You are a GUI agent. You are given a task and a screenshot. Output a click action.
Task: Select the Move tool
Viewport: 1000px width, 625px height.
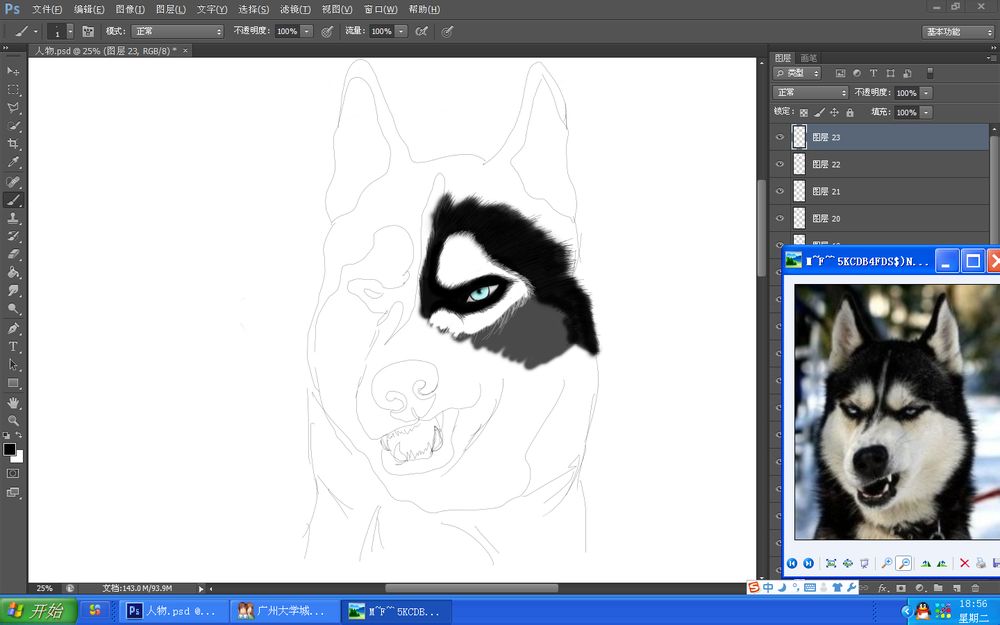[x=13, y=72]
